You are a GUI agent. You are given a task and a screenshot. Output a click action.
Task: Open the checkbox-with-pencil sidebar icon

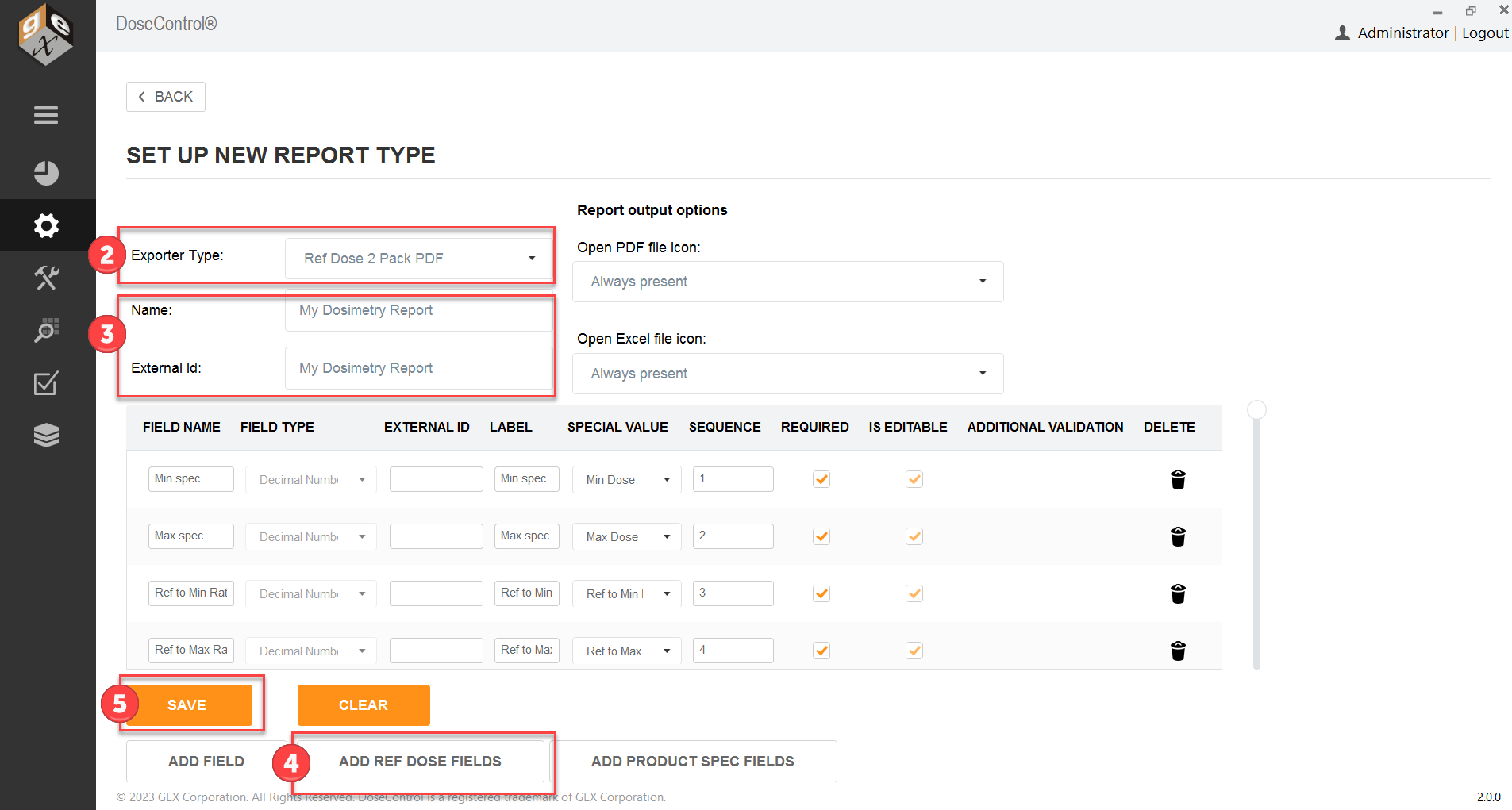click(46, 383)
